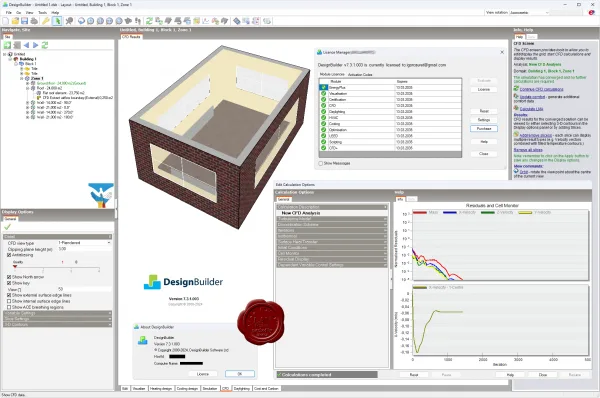The image size is (600, 398).
Task: Enable Show AOE breathing regions
Action: [x=9, y=307]
